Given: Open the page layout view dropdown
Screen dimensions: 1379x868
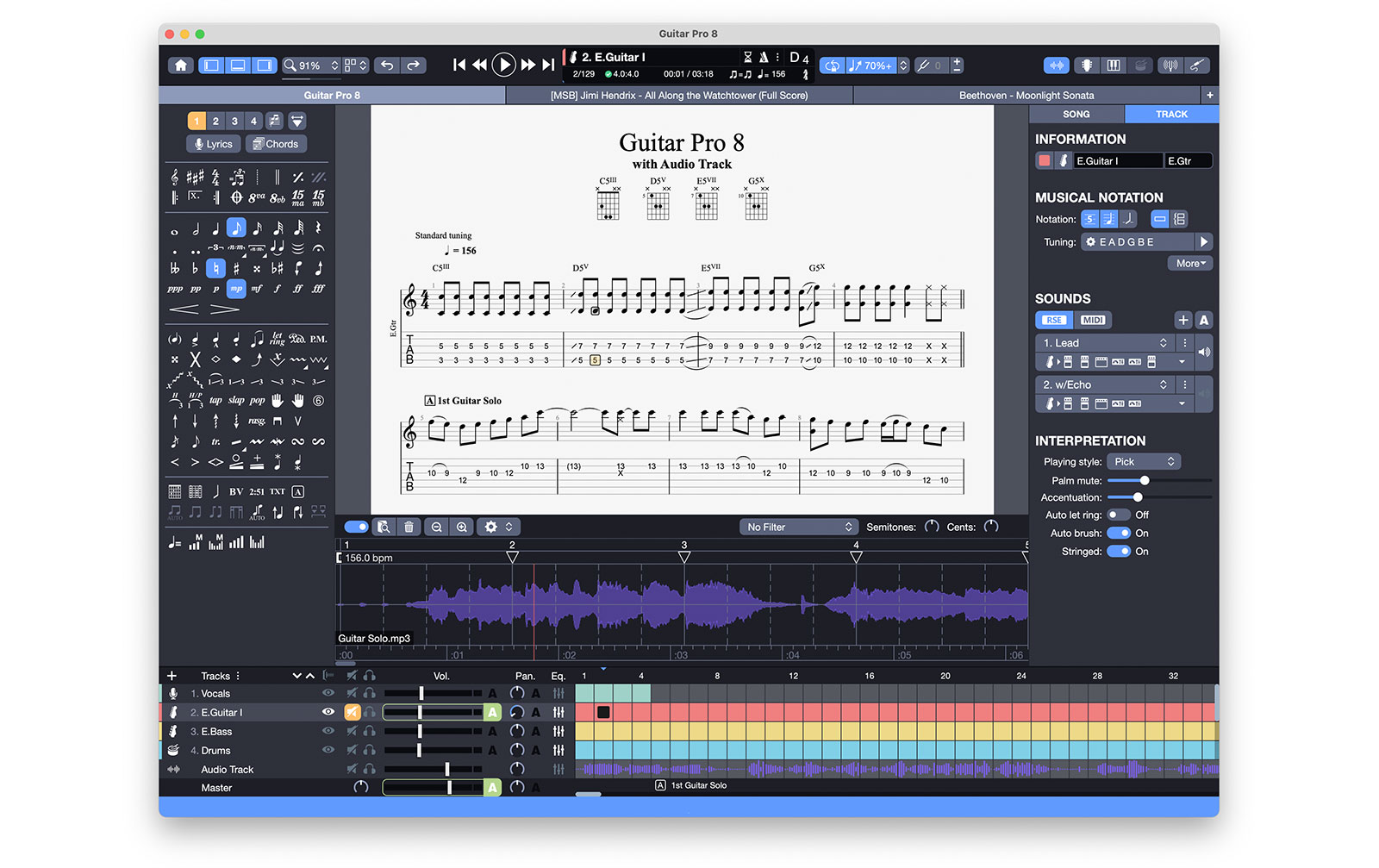Looking at the screenshot, I should coord(356,66).
